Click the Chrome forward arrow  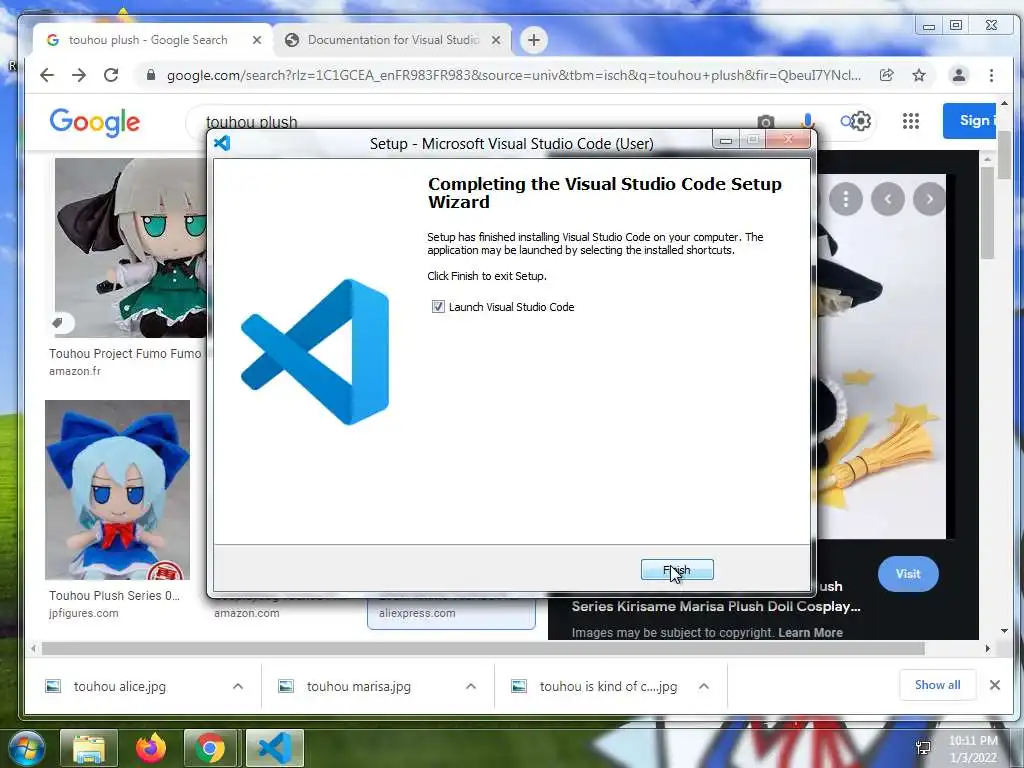[79, 75]
